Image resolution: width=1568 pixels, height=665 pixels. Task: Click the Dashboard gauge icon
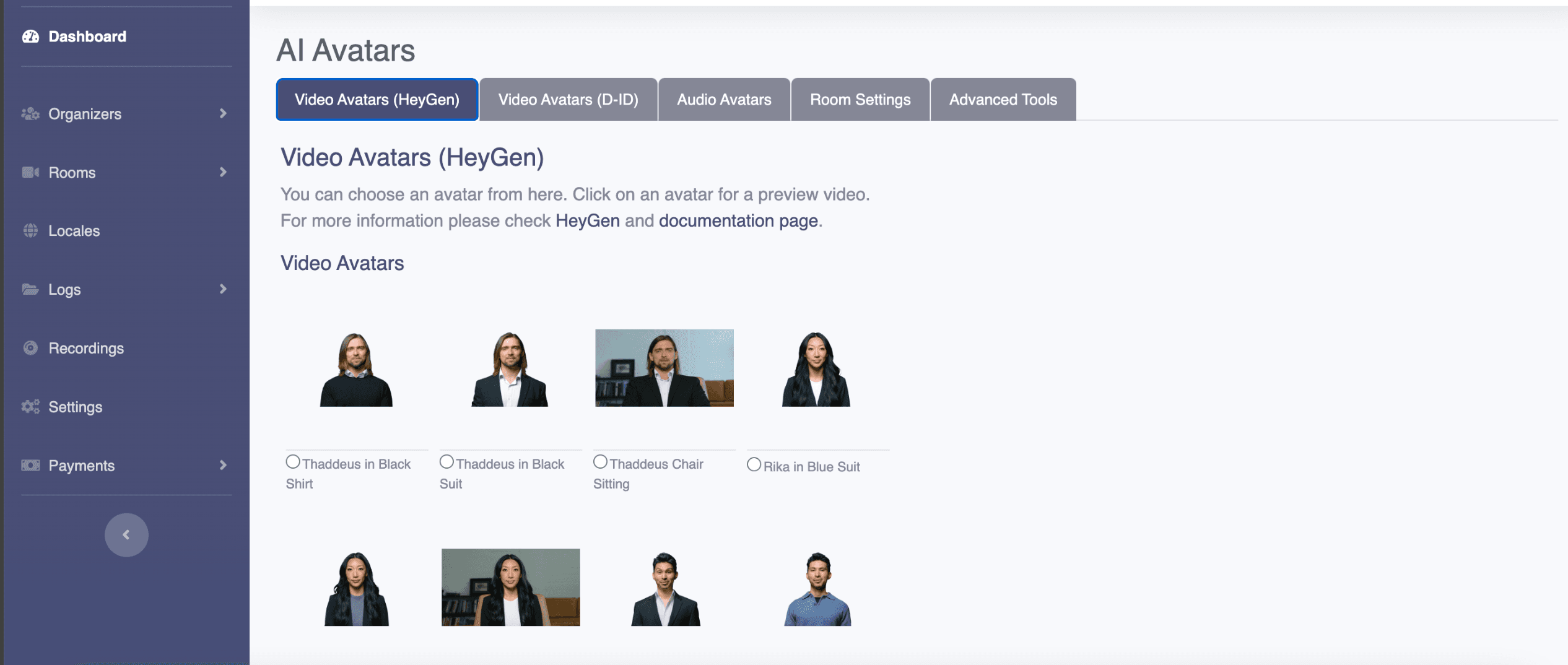tap(30, 37)
